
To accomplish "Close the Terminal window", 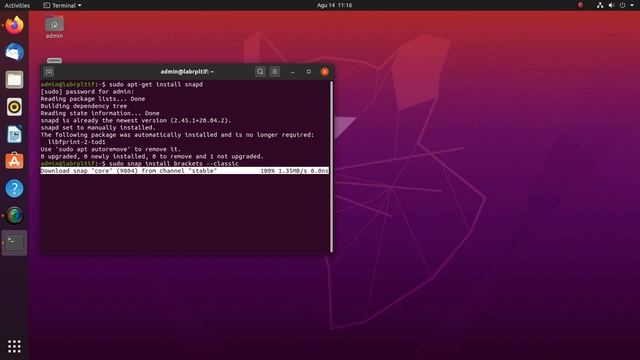I will 325,72.
